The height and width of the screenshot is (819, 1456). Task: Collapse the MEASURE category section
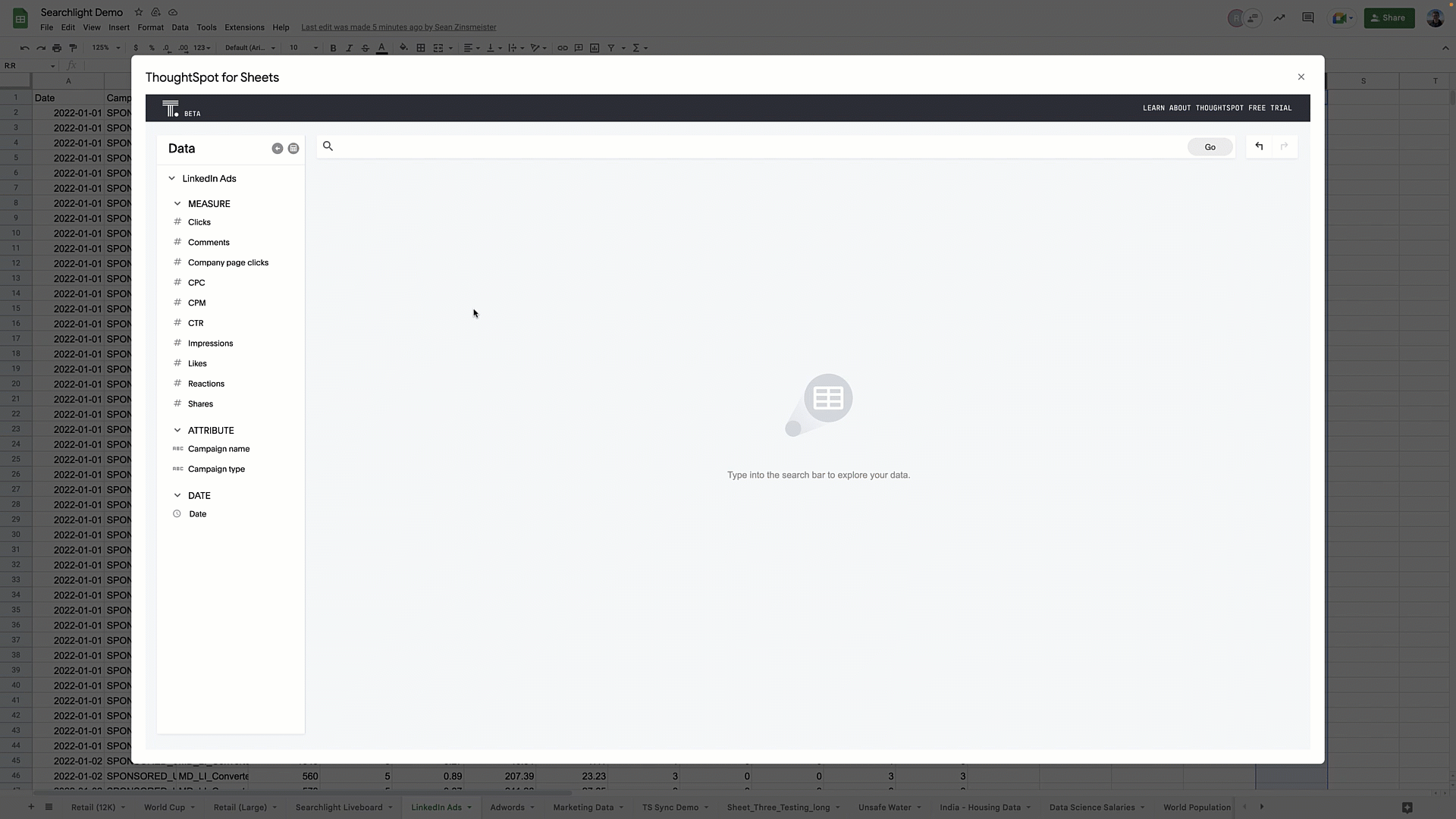coord(177,203)
